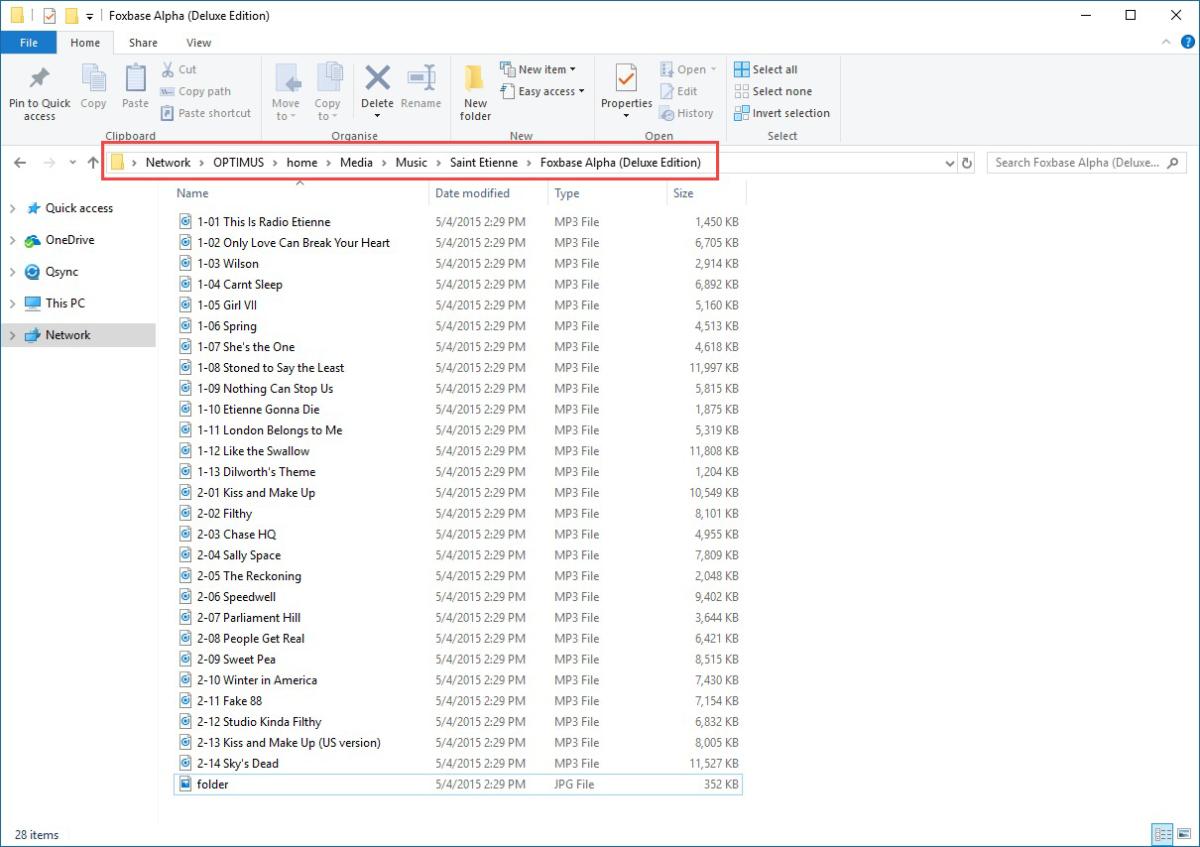Navigate to Saint Etienne breadcrumb
The image size is (1200, 847).
click(x=484, y=163)
